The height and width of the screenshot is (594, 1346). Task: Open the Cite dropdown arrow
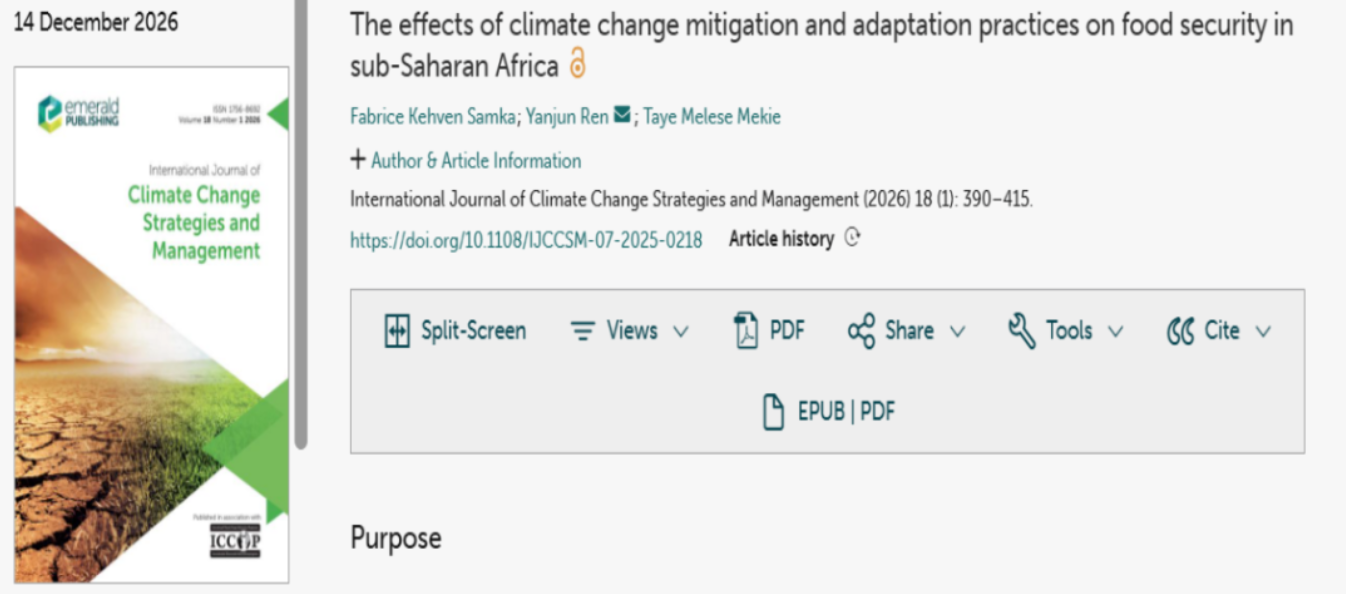[x=1262, y=332]
